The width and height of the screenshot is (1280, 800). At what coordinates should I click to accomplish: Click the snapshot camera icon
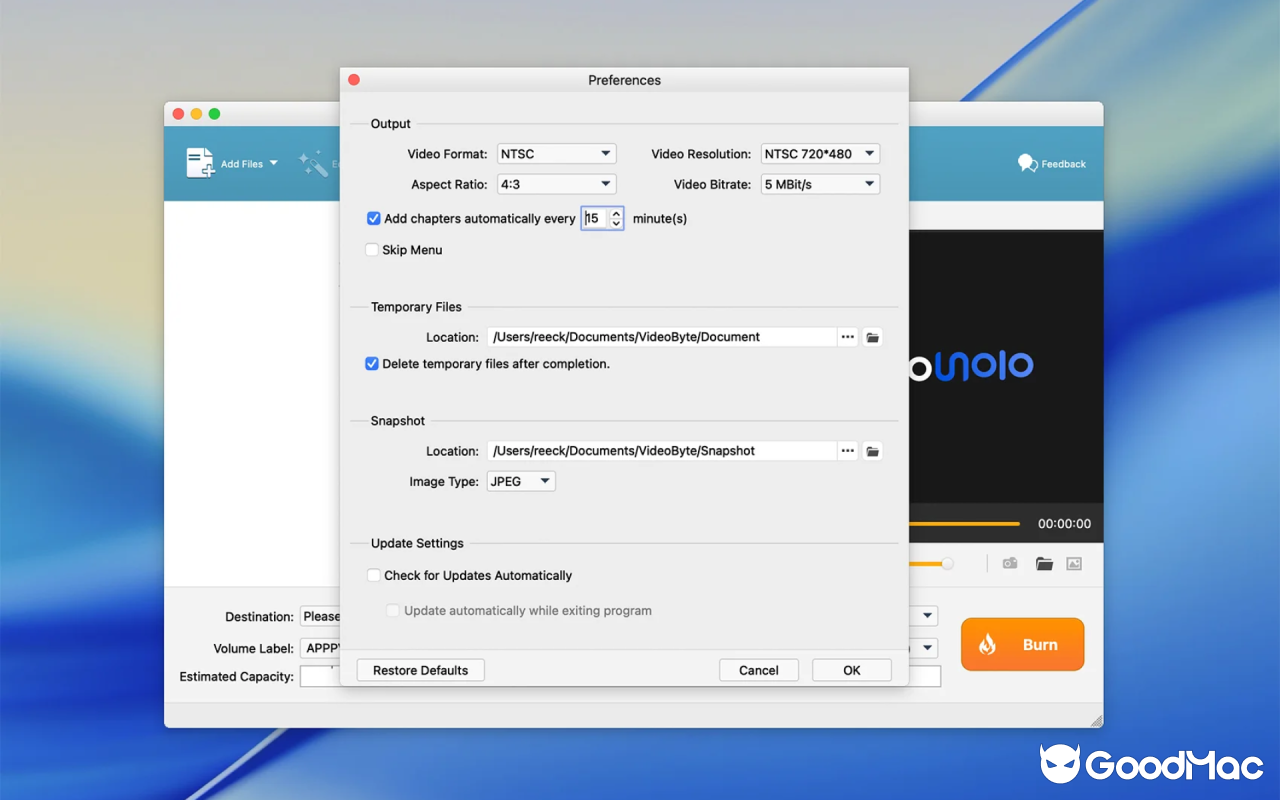[x=1009, y=563]
